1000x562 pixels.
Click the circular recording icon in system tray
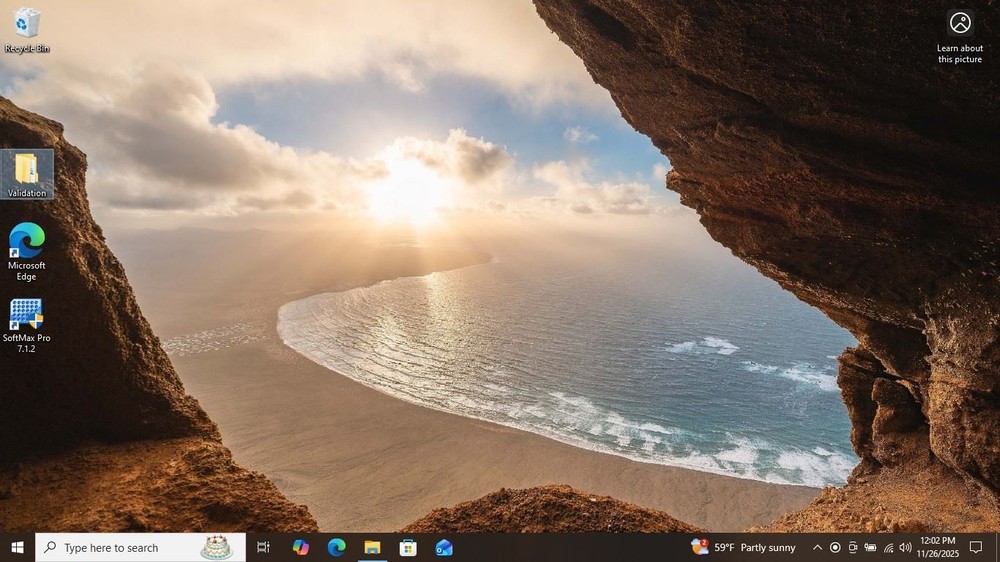point(835,547)
